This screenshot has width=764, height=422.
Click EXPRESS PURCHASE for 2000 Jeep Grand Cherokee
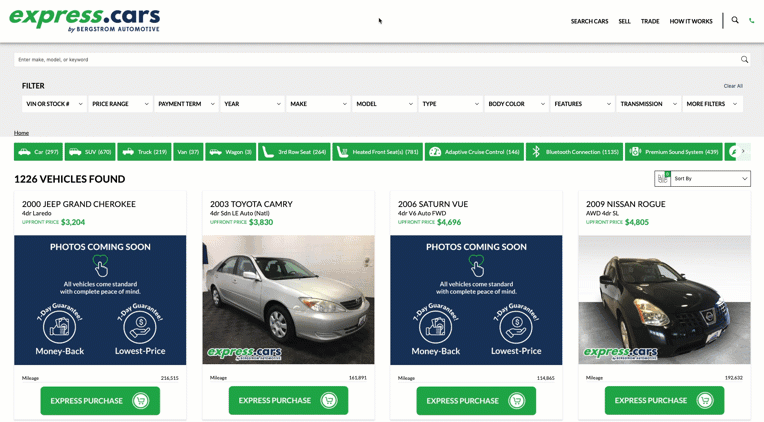coord(100,401)
